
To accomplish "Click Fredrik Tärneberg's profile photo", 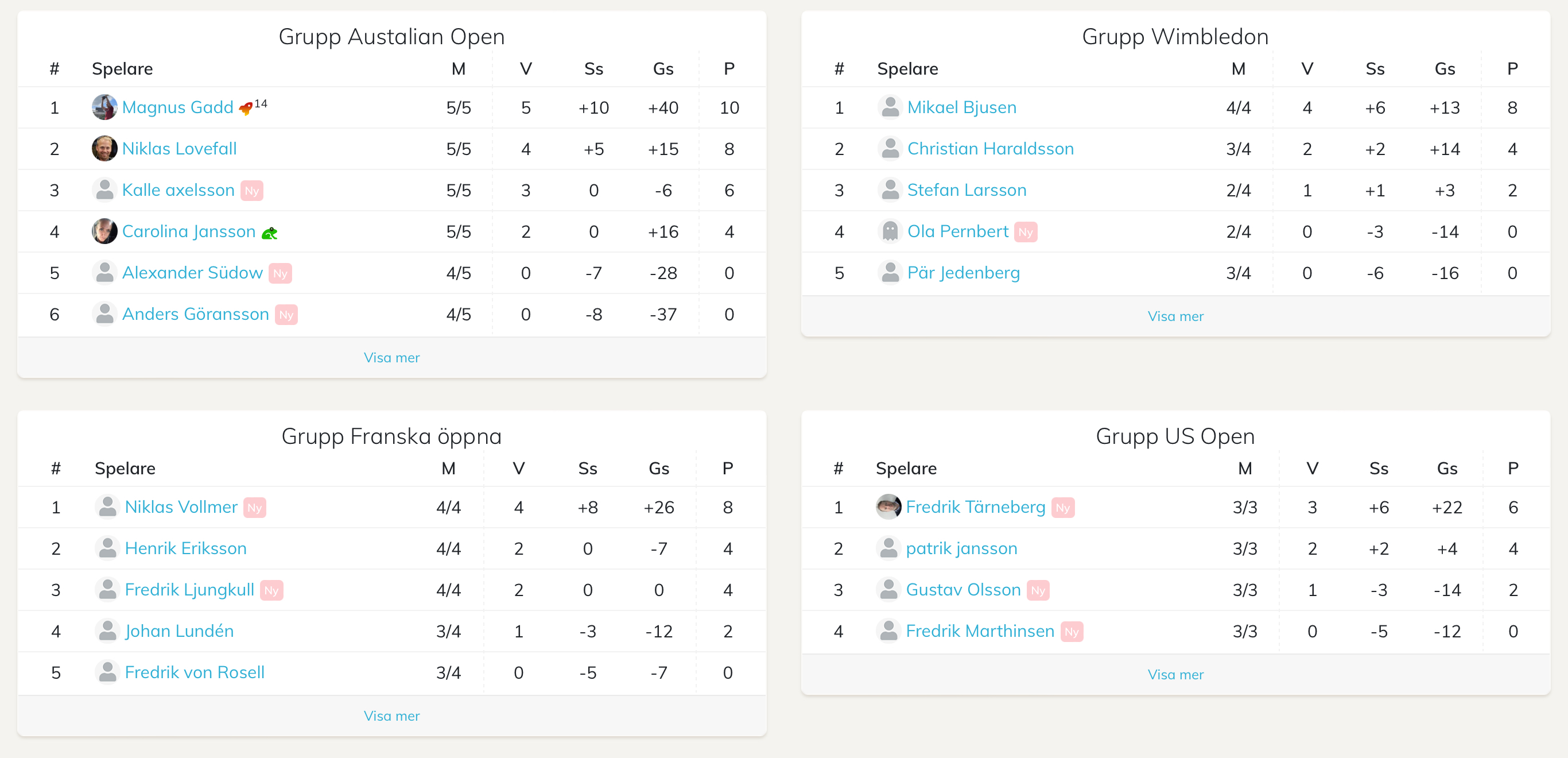I will coord(888,506).
